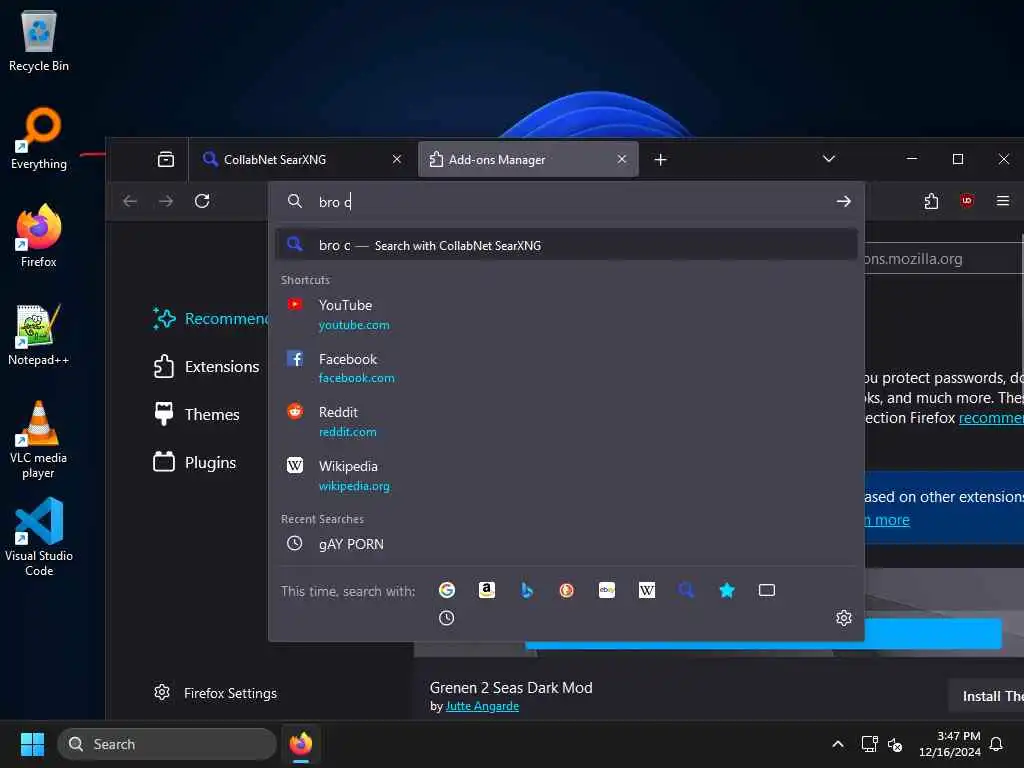The width and height of the screenshot is (1024, 768).
Task: Open Jutte Angarde author link
Action: [x=482, y=706]
